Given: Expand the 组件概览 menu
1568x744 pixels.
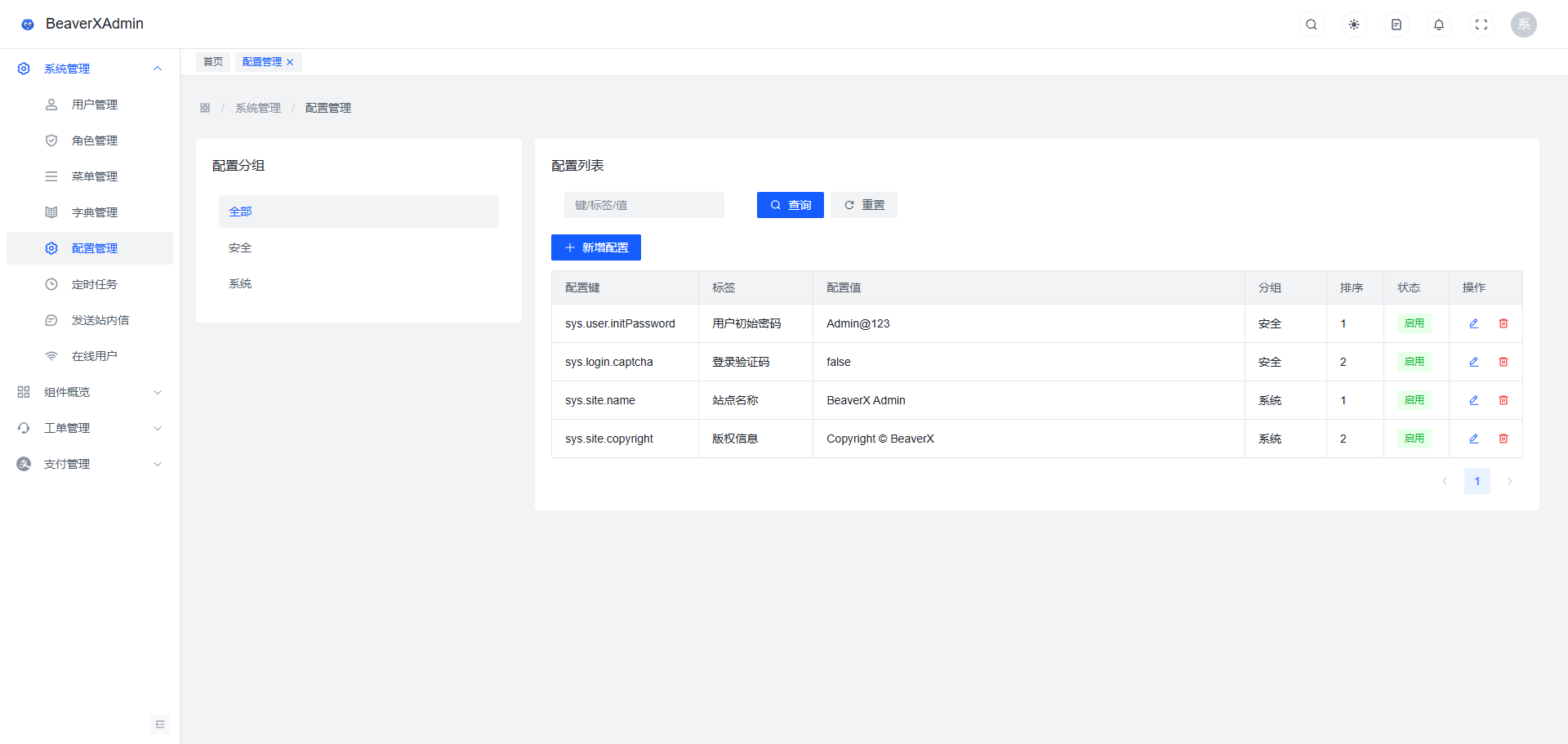Looking at the screenshot, I should (90, 392).
